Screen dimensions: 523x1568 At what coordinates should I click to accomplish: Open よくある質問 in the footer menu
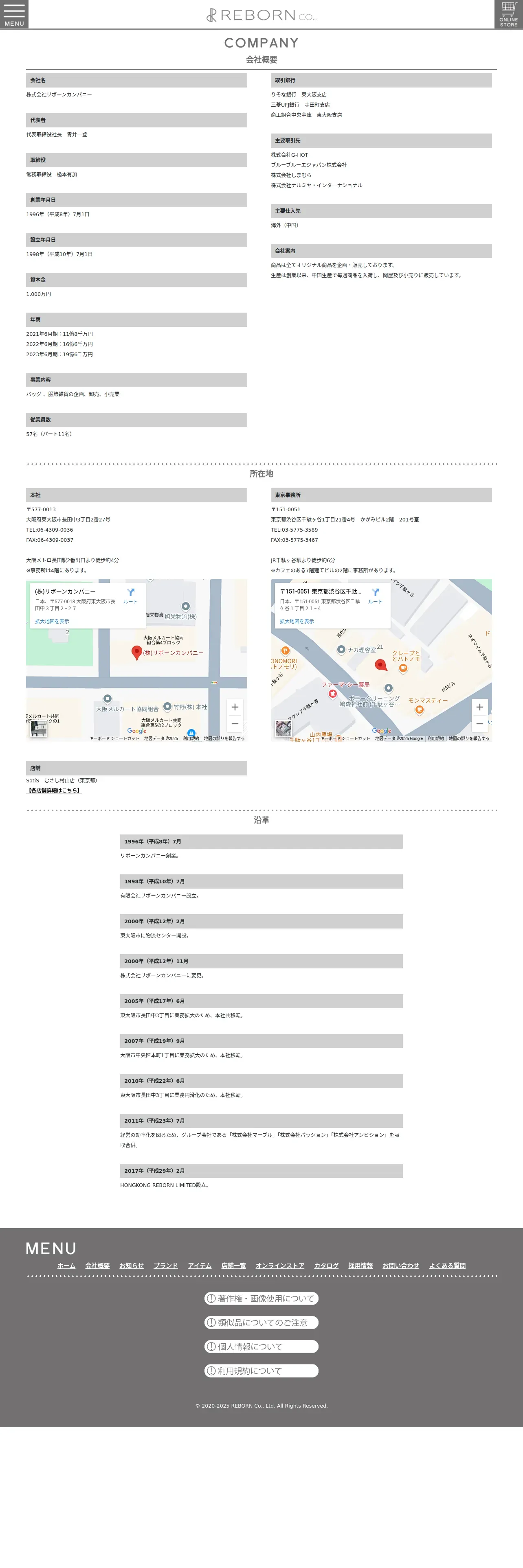tap(447, 1266)
